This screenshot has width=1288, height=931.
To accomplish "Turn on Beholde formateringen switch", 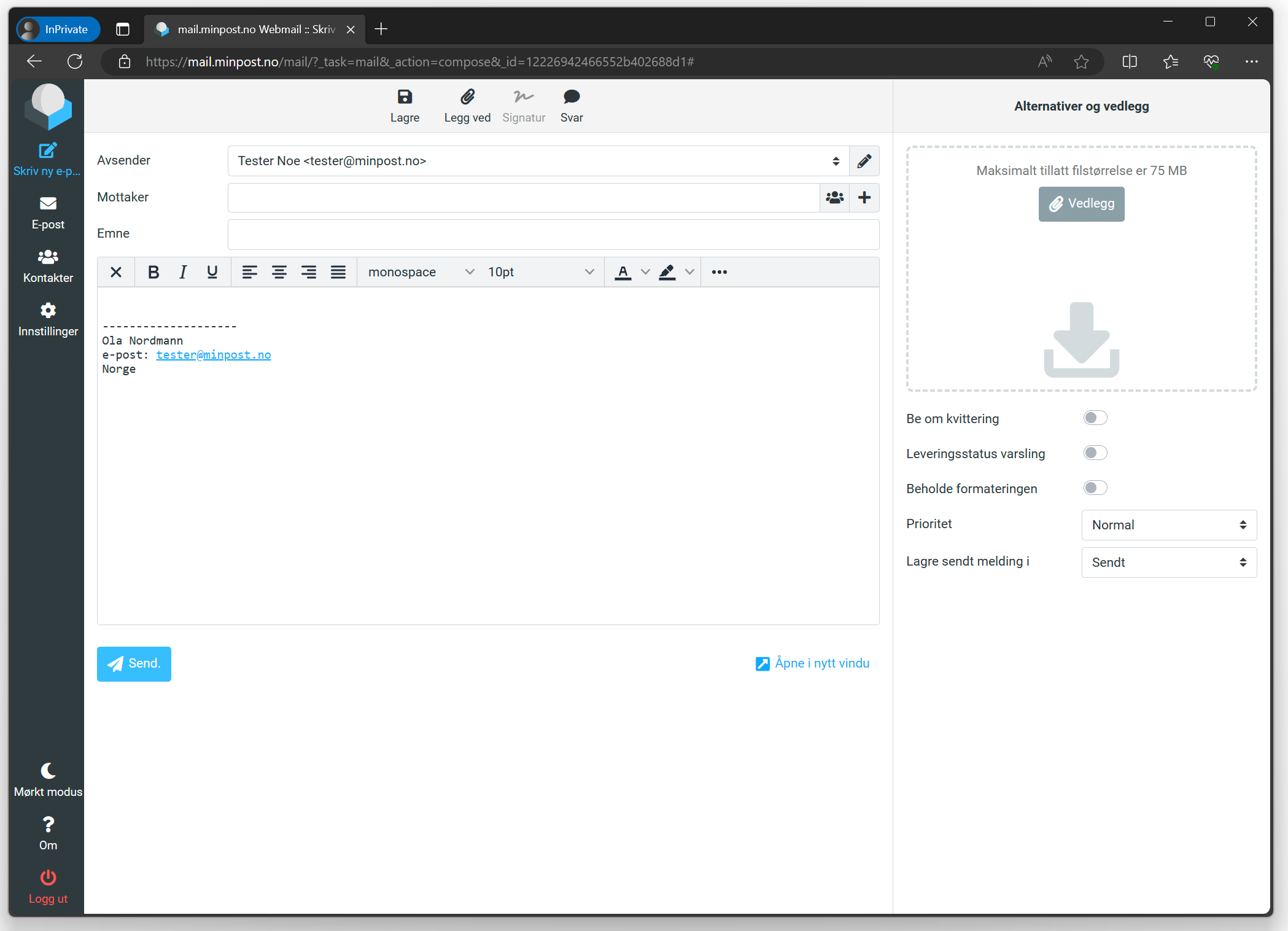I will click(x=1095, y=488).
